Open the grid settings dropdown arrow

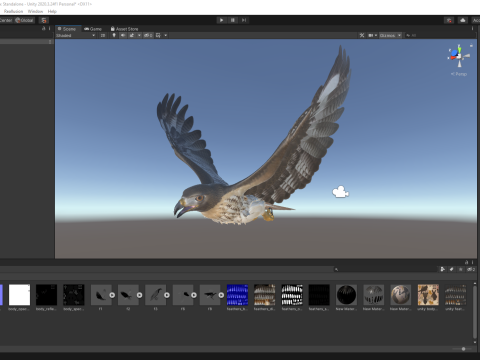tap(166, 35)
